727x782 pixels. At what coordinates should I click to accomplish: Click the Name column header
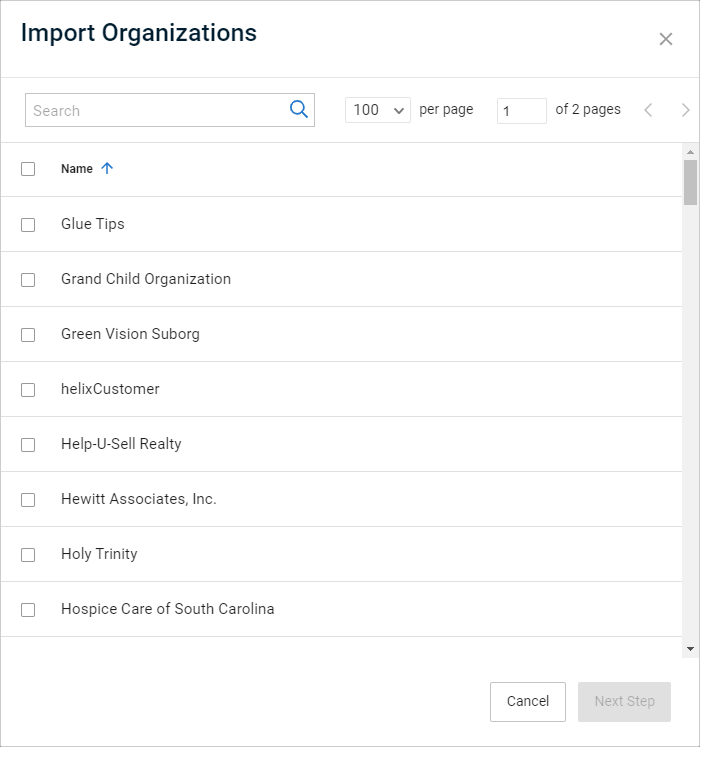pyautogui.click(x=77, y=169)
